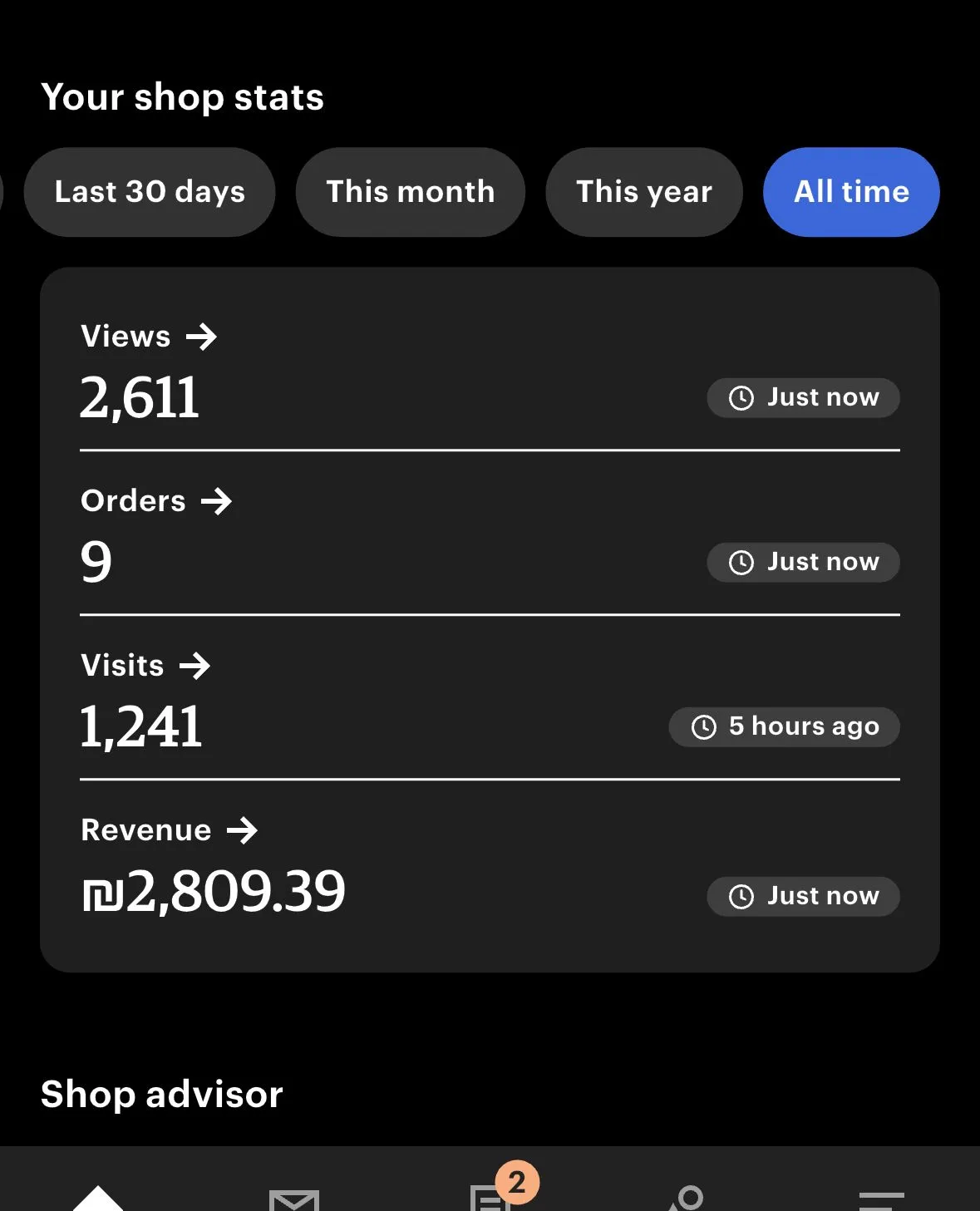Tap the Home icon in bottom navigation
980x1211 pixels.
point(98,1197)
